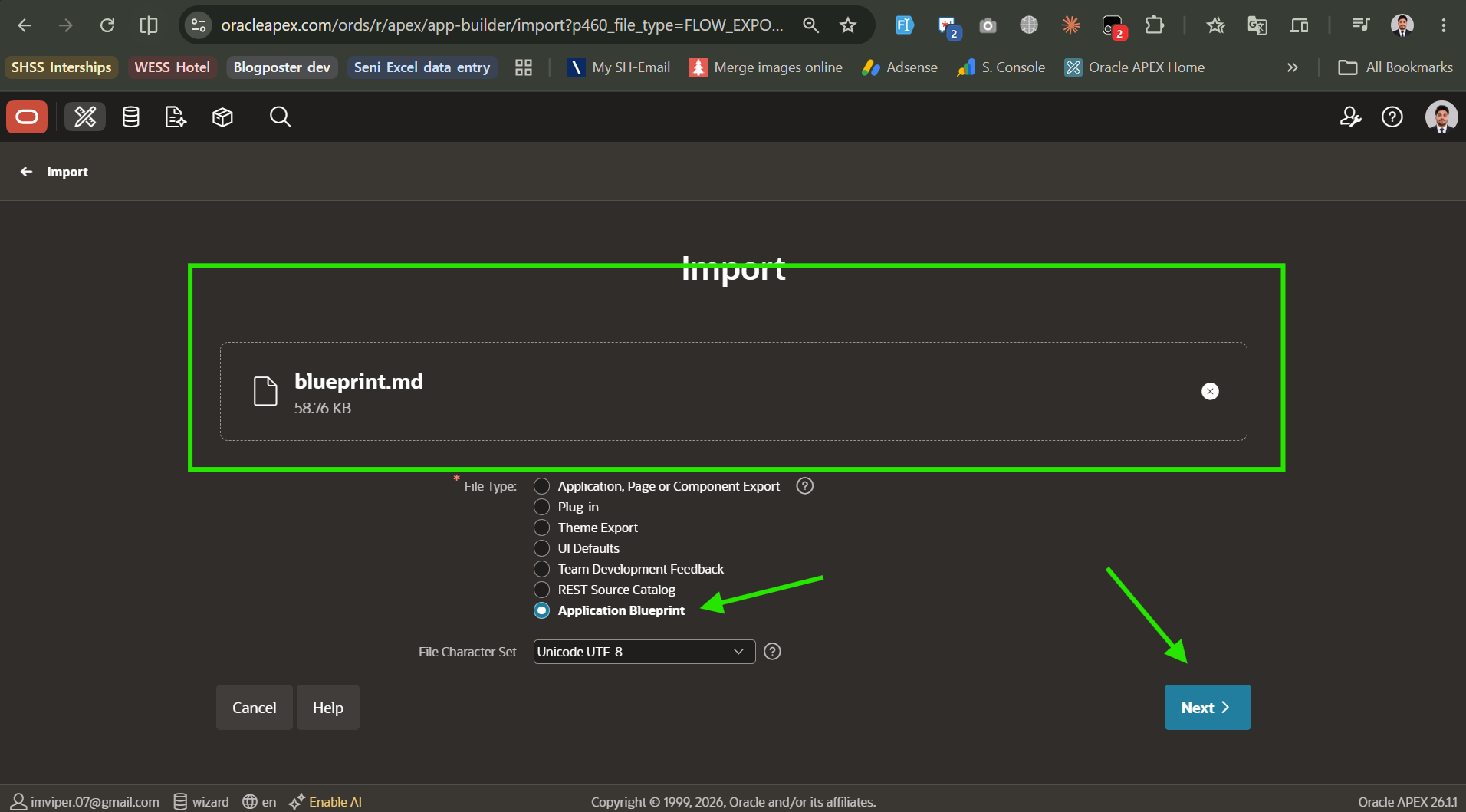Open the bookmark apps grid icon

click(524, 67)
